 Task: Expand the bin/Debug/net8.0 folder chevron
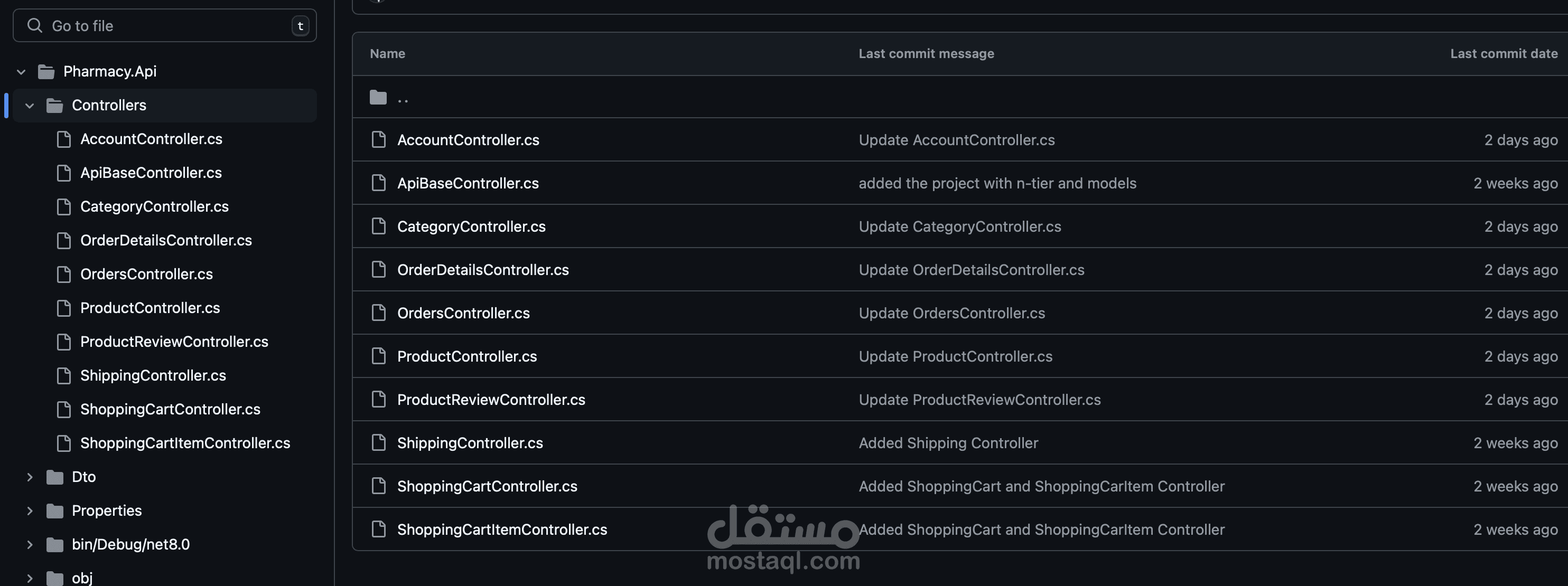pos(29,545)
